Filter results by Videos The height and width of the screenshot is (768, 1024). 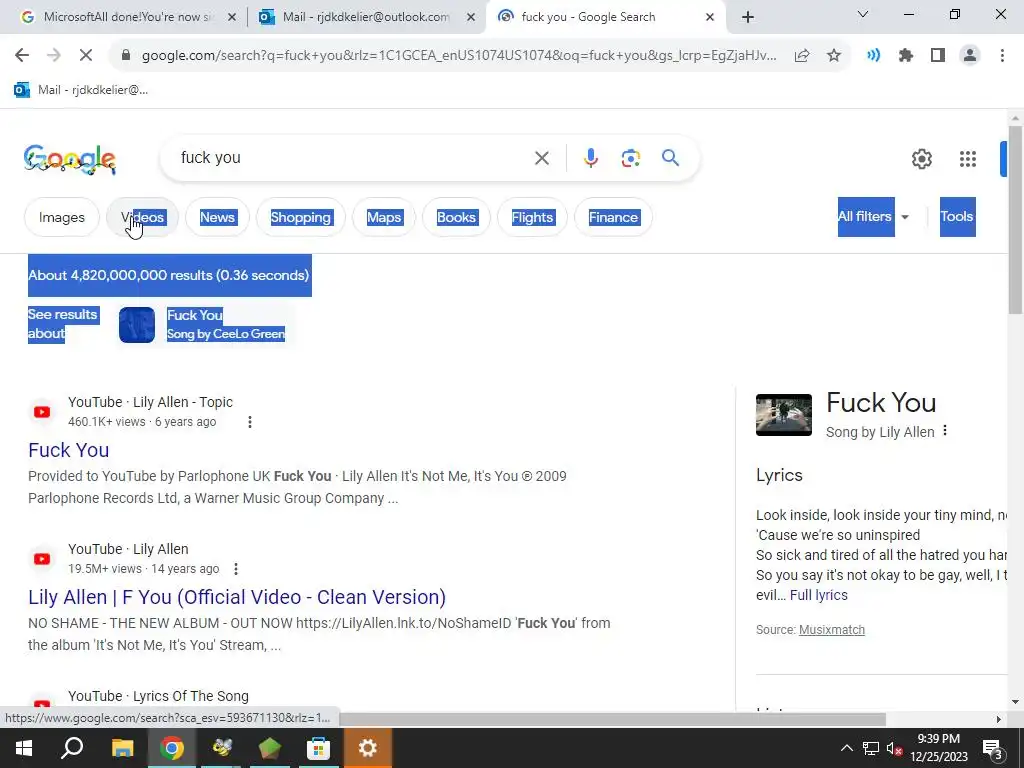coord(142,217)
